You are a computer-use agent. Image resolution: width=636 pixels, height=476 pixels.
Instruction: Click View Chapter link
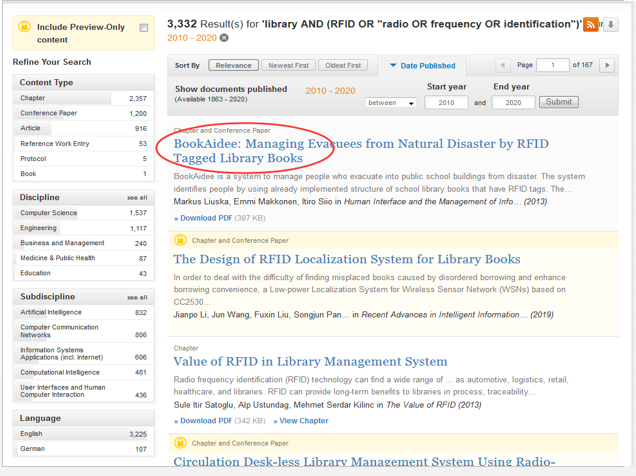[301, 421]
